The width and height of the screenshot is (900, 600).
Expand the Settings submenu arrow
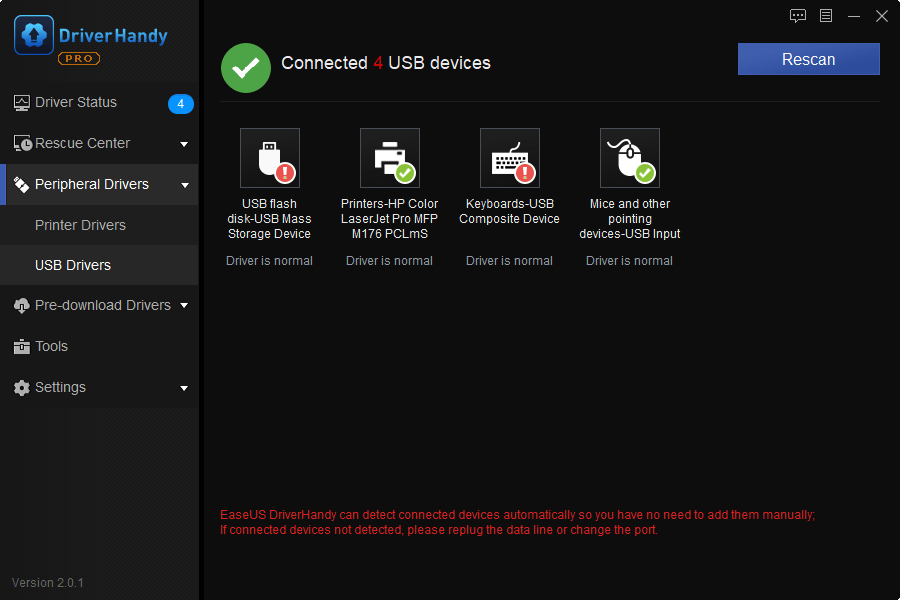(x=184, y=388)
